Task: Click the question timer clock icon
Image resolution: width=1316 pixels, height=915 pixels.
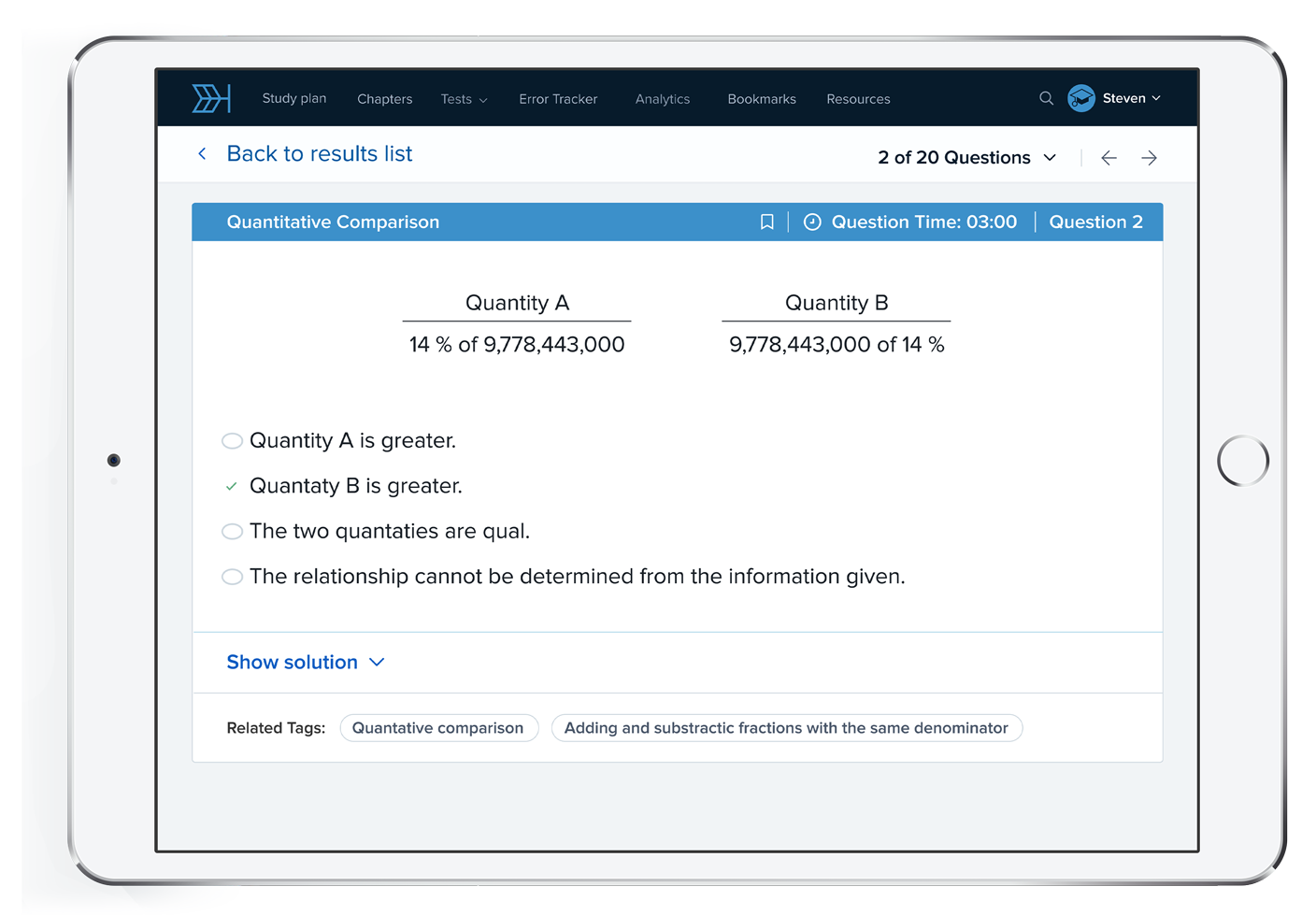Action: [x=811, y=222]
